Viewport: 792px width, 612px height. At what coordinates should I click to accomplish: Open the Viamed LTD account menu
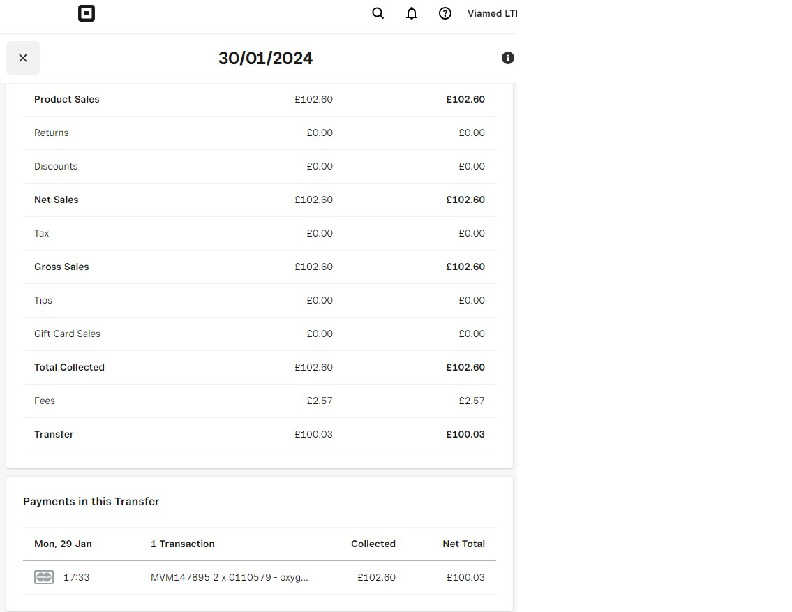[x=491, y=14]
